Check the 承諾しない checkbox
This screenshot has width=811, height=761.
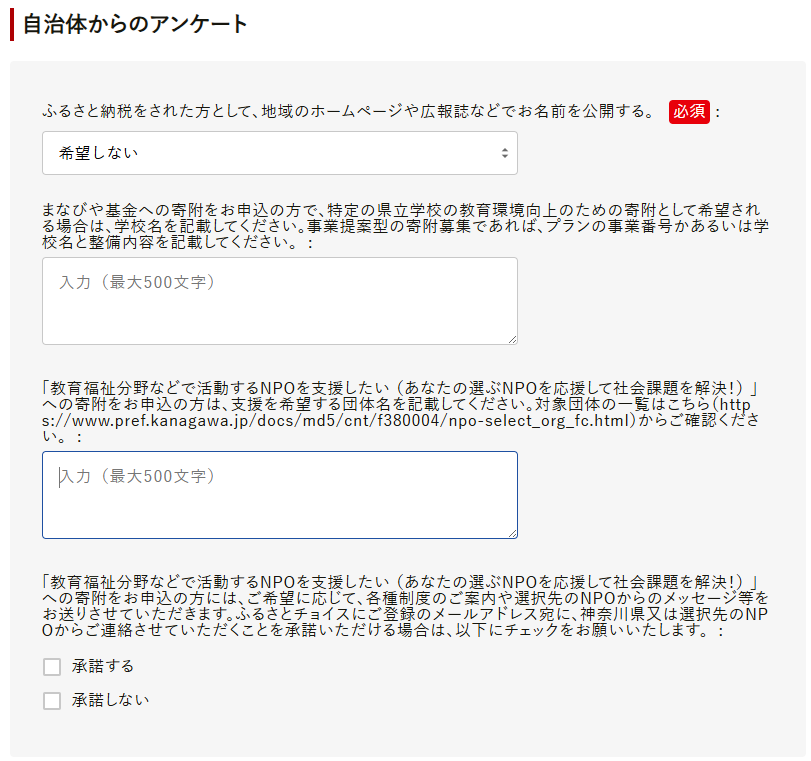(52, 701)
